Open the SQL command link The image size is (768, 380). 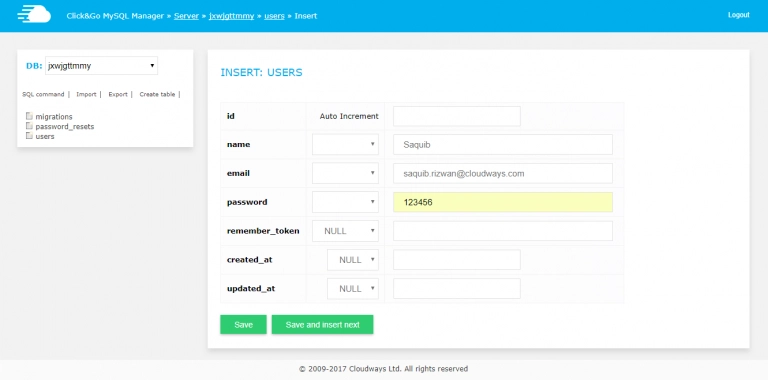[x=43, y=94]
